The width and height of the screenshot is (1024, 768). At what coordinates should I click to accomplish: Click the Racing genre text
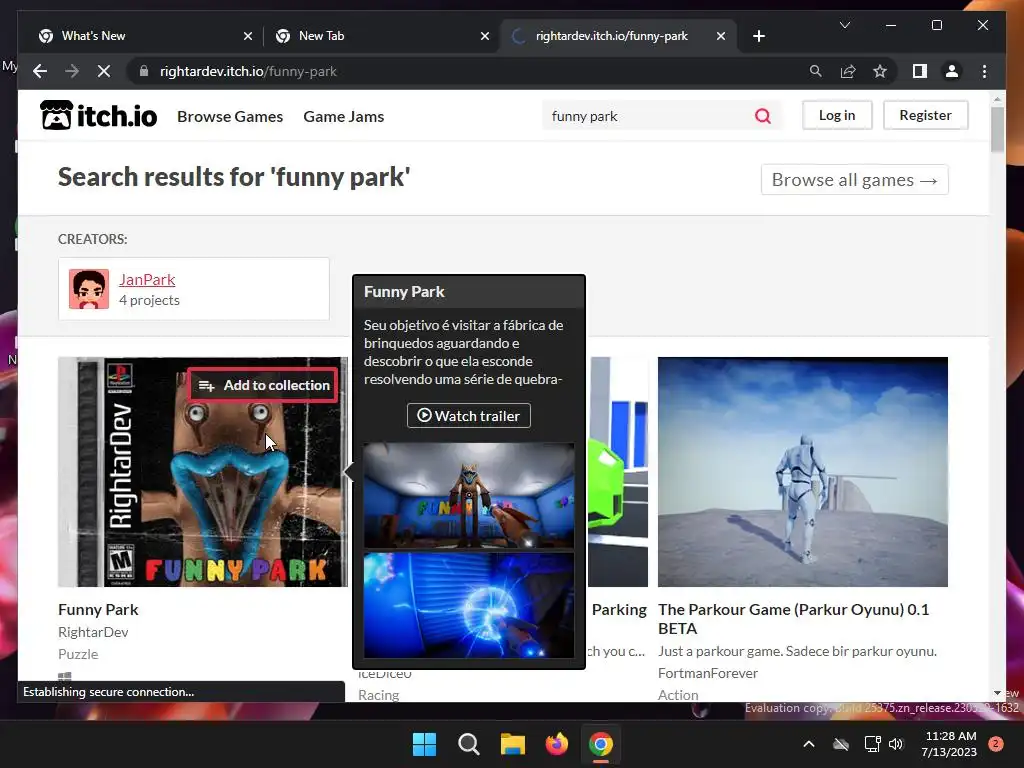(x=378, y=695)
